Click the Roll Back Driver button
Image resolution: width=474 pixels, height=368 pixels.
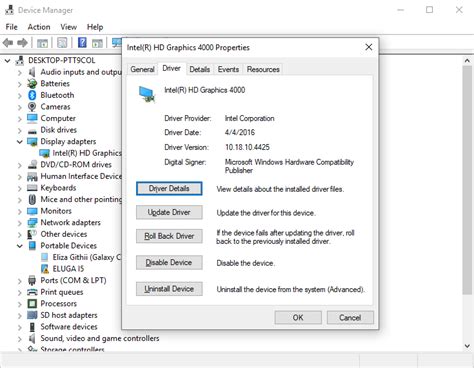[169, 236]
